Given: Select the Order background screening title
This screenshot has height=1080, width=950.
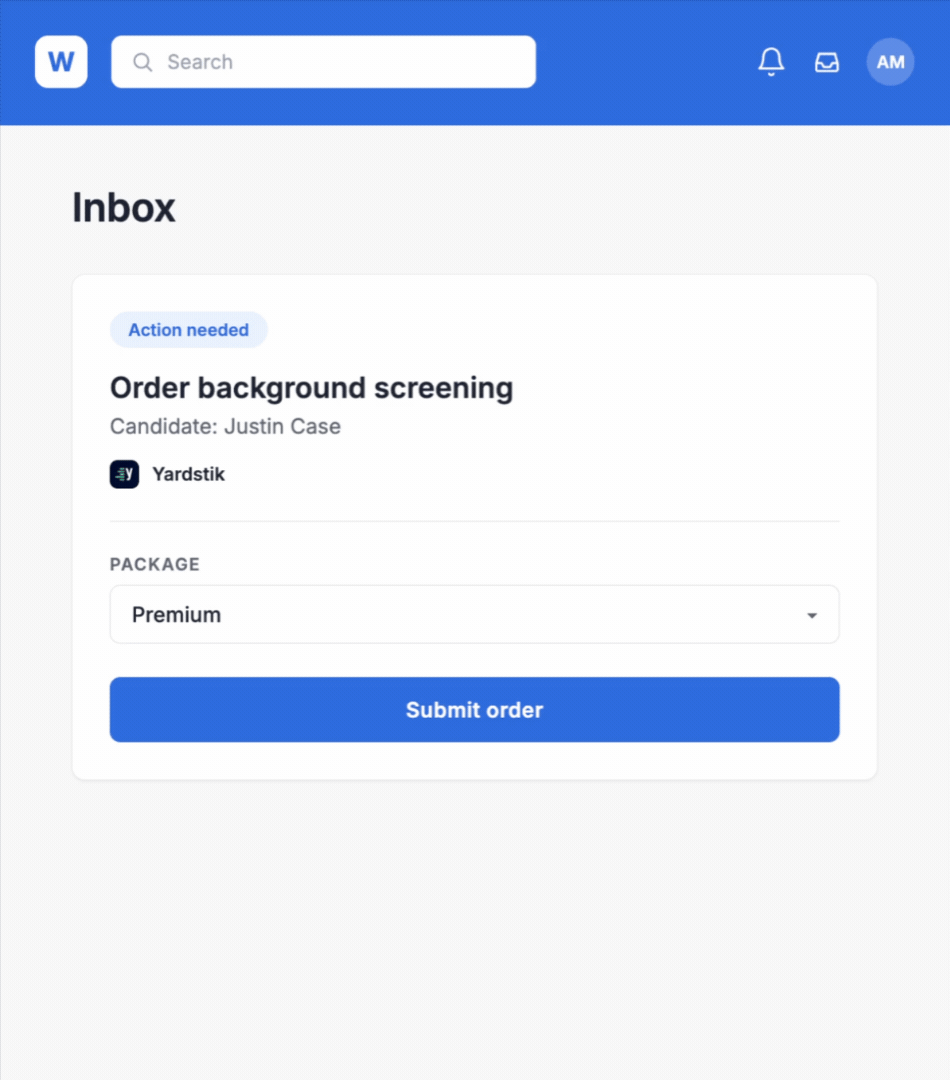Looking at the screenshot, I should [311, 388].
